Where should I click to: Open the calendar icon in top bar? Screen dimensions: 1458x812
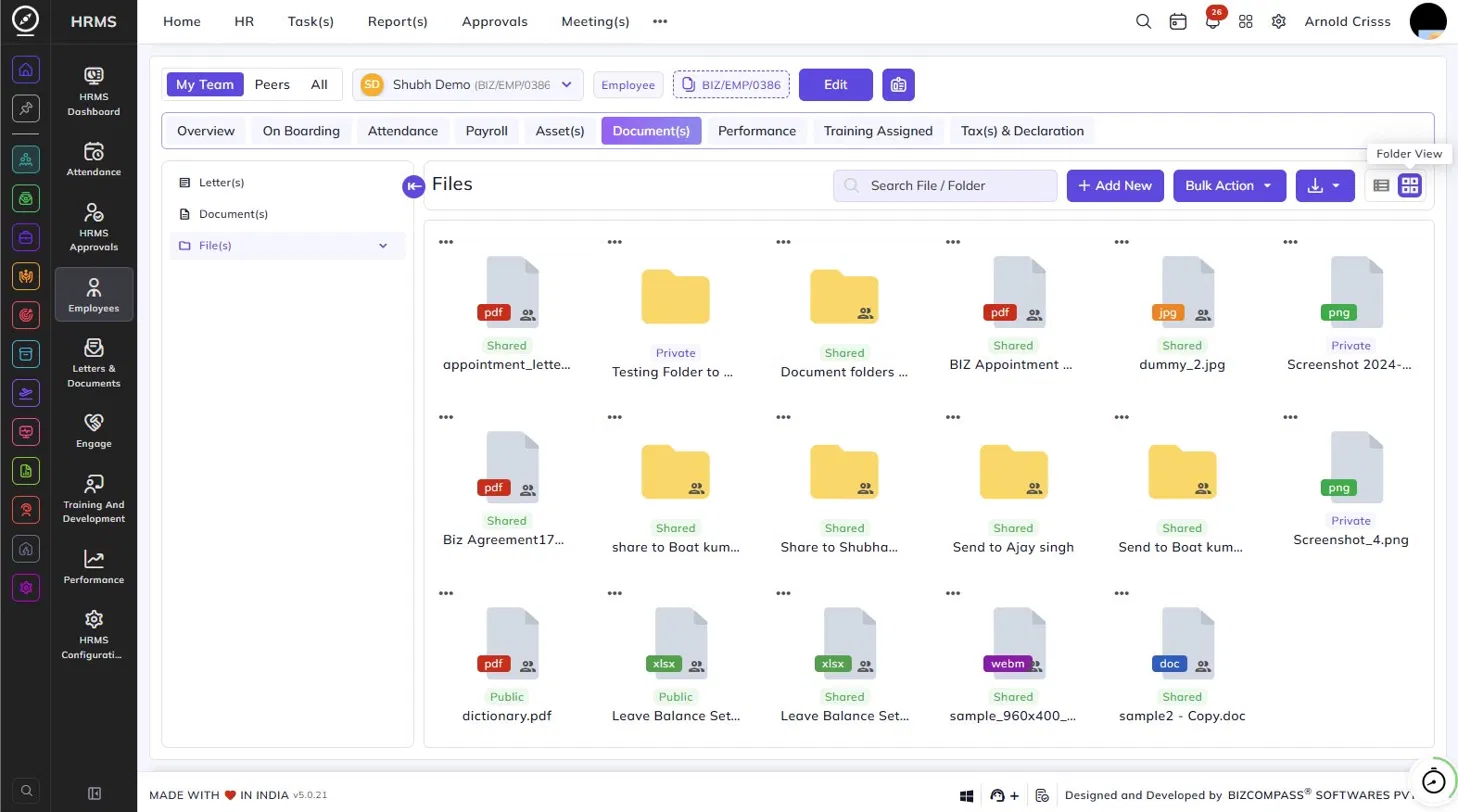1178,21
